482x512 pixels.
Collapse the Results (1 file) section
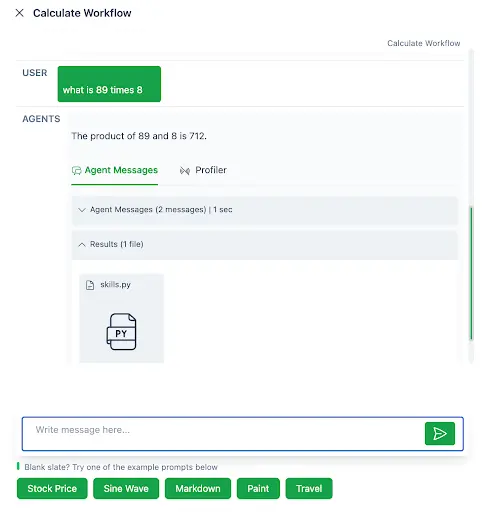[x=265, y=245]
